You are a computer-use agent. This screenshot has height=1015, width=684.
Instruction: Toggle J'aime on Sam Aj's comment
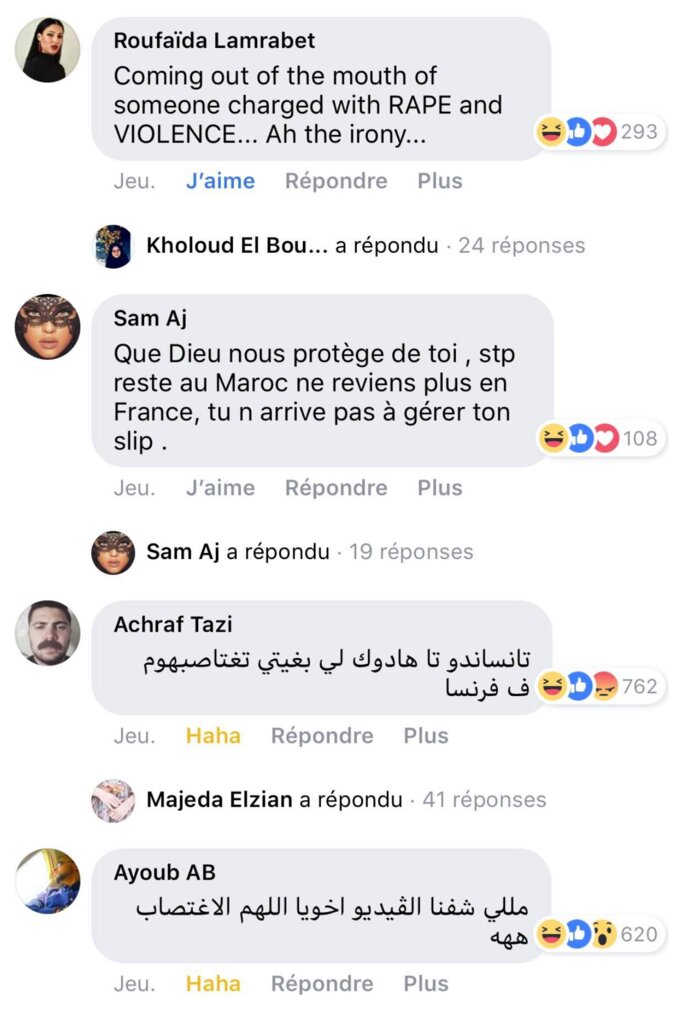pyautogui.click(x=220, y=488)
